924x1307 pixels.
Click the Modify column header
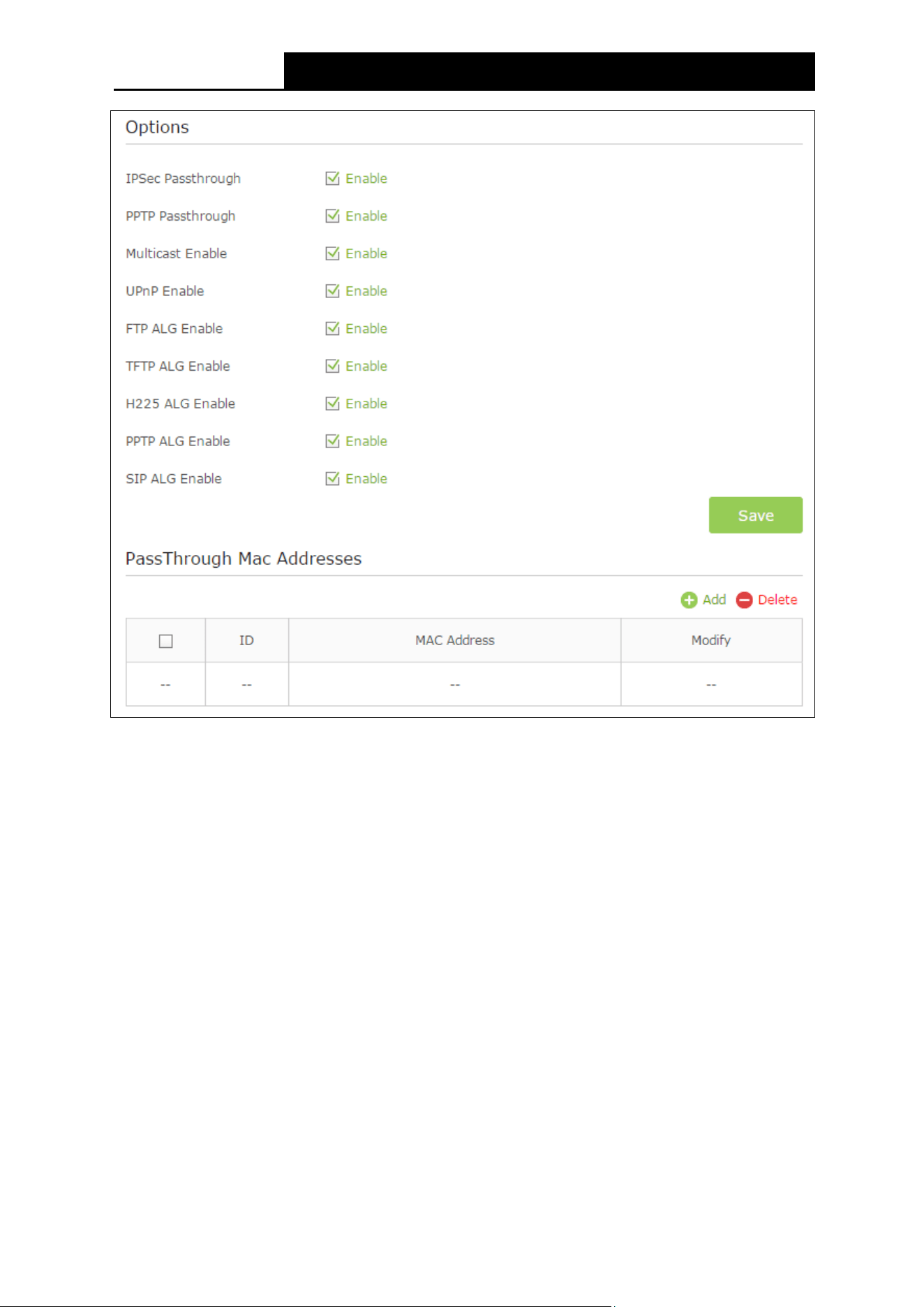pos(711,640)
